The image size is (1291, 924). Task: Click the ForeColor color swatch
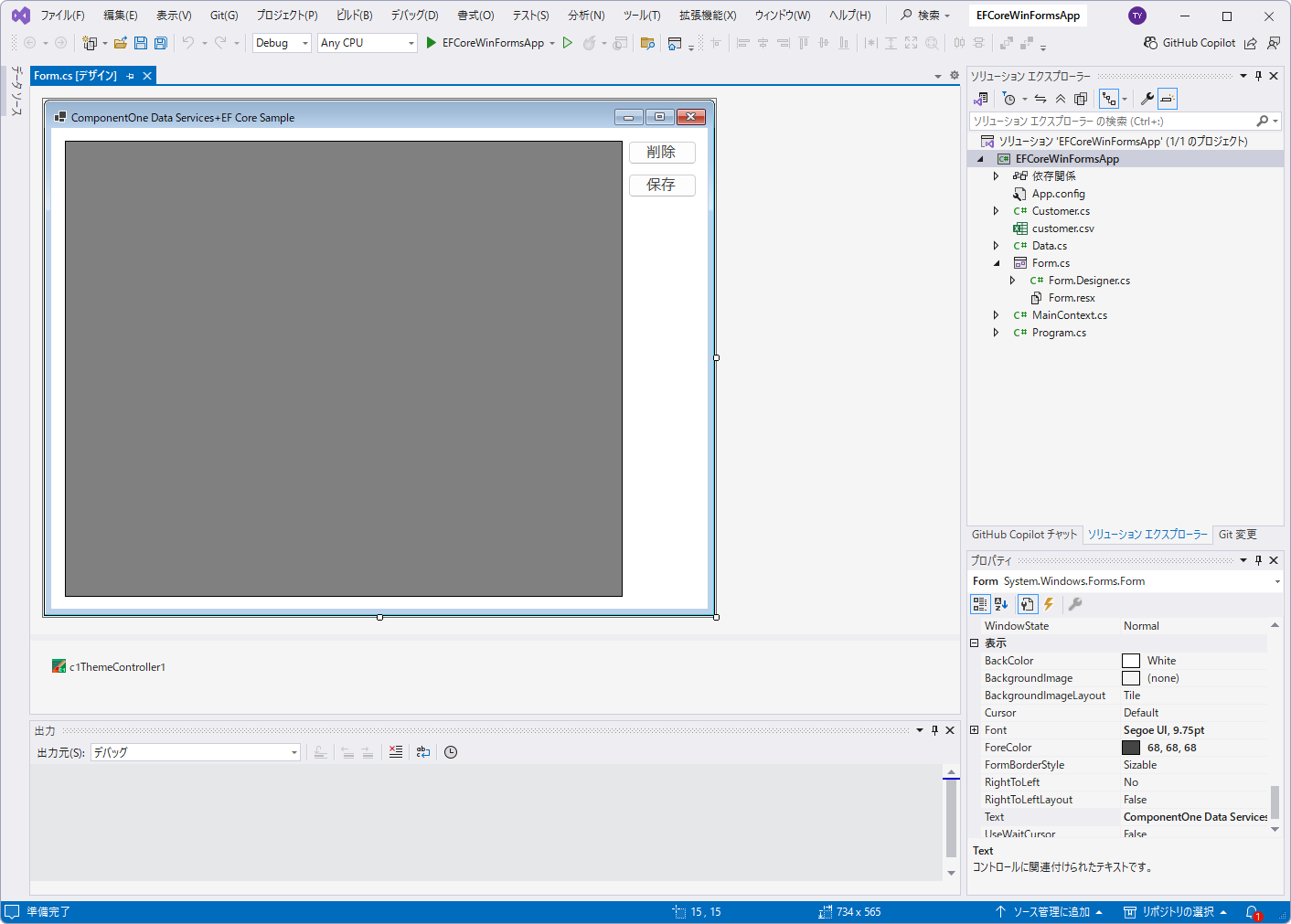pyautogui.click(x=1131, y=748)
